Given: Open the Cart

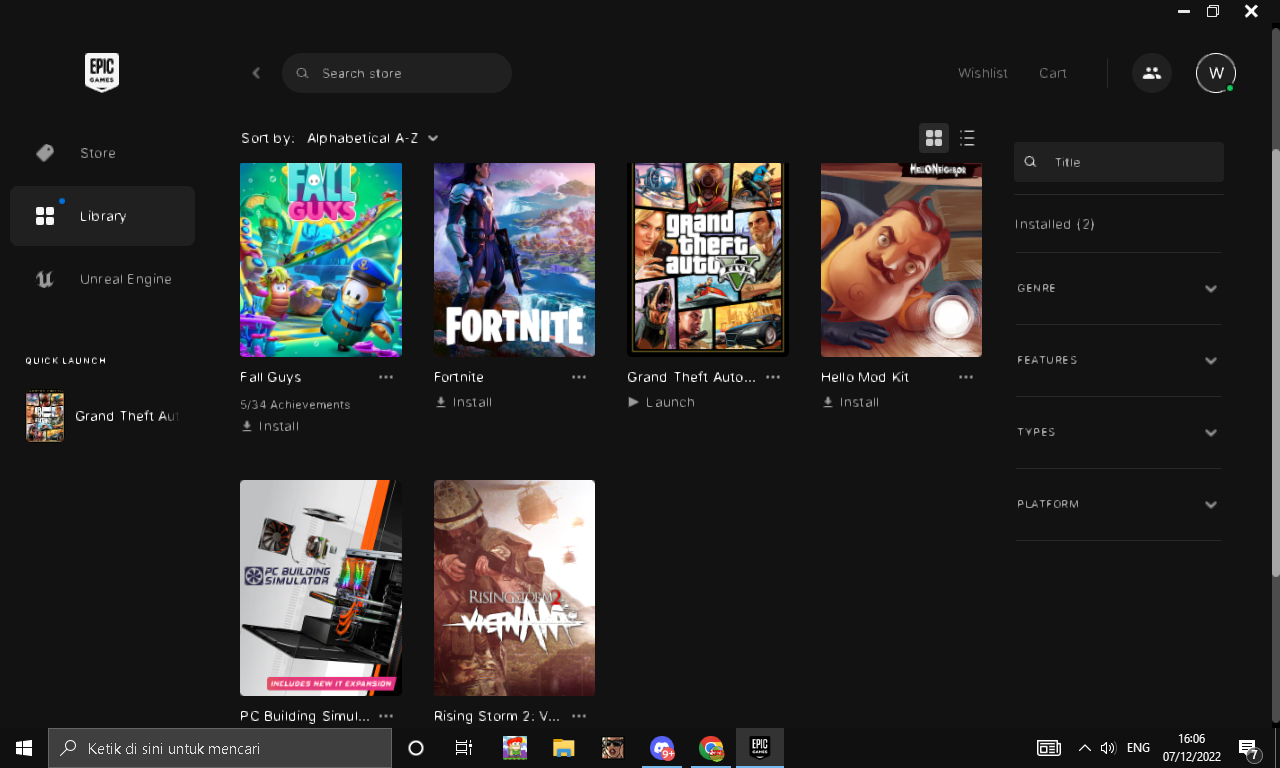Looking at the screenshot, I should coord(1053,73).
